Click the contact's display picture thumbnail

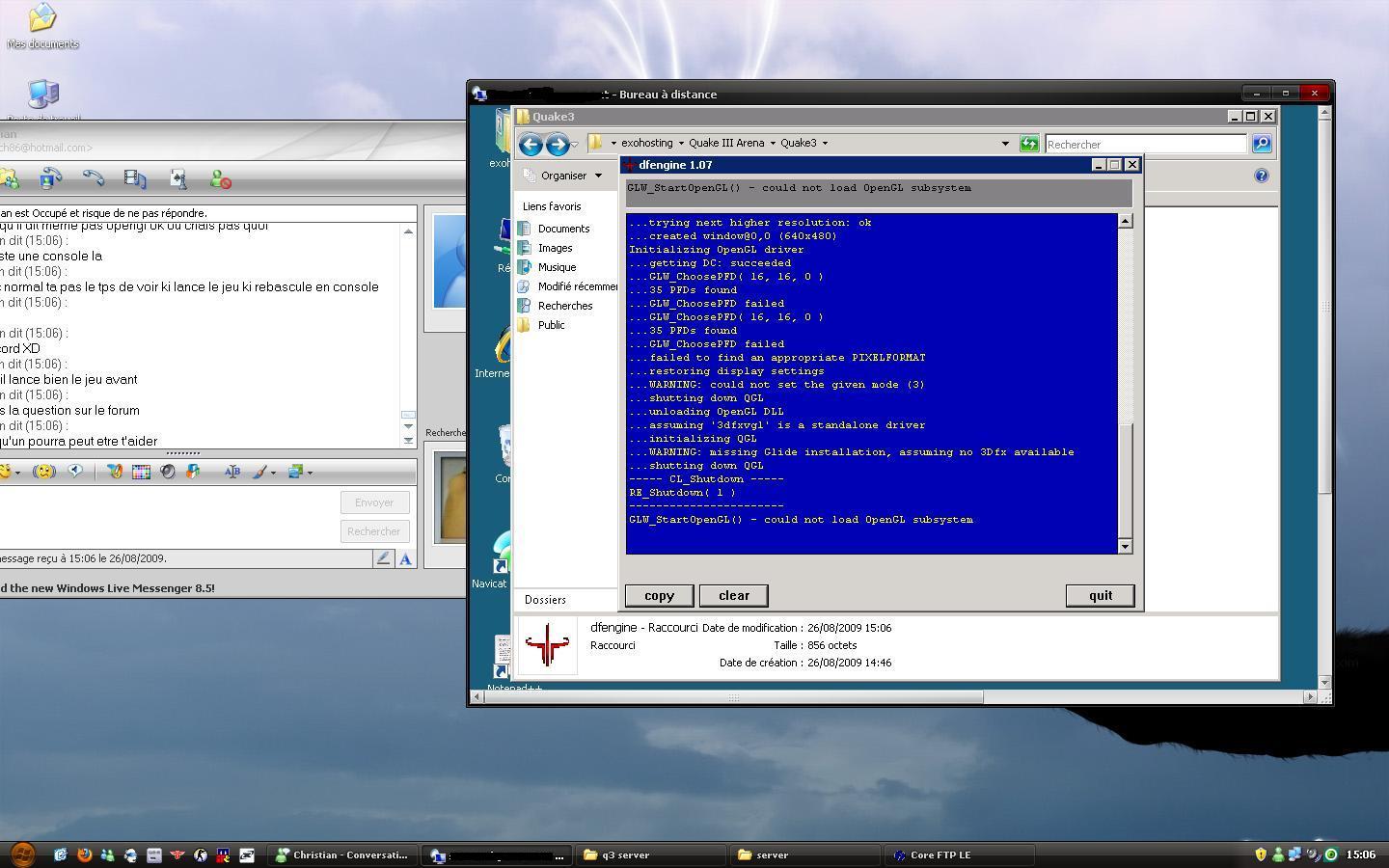[x=449, y=261]
